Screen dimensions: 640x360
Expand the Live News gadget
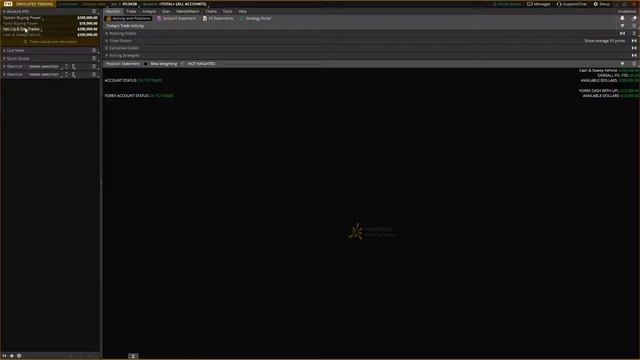point(4,51)
